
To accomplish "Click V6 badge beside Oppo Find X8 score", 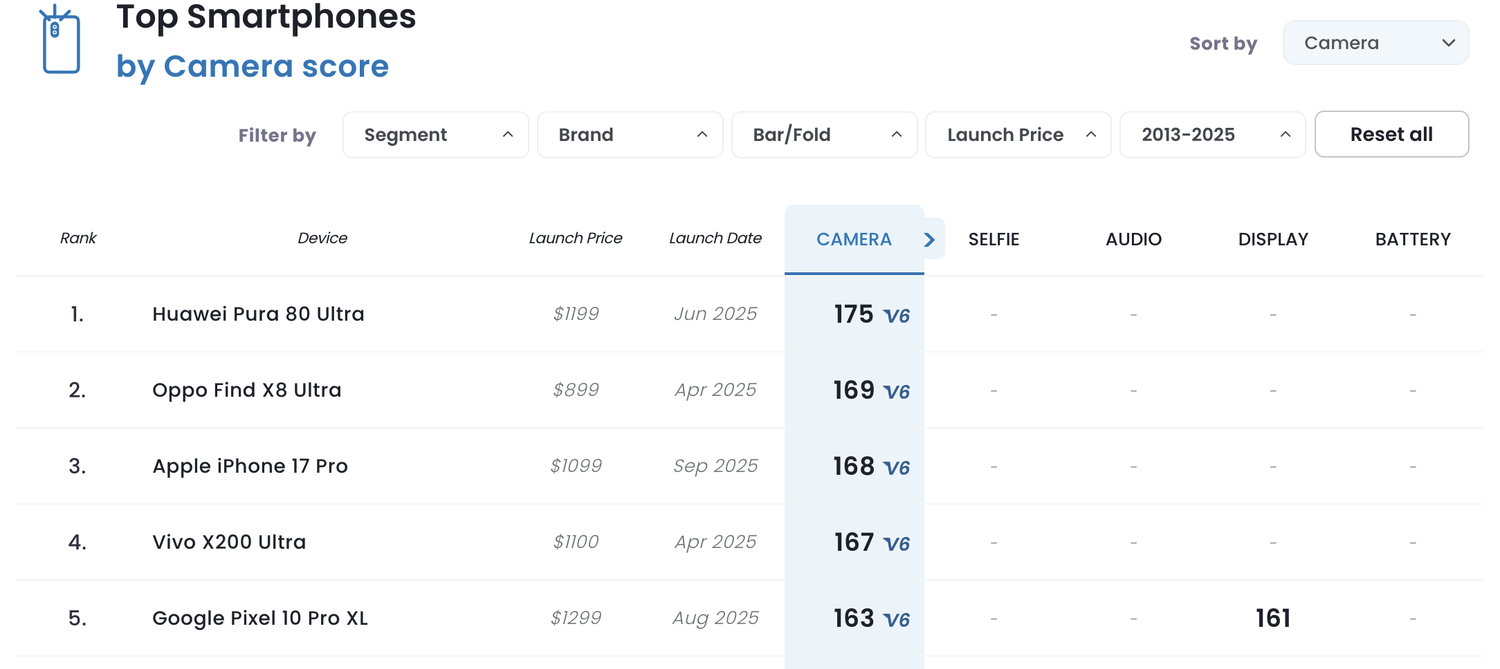I will pos(897,392).
